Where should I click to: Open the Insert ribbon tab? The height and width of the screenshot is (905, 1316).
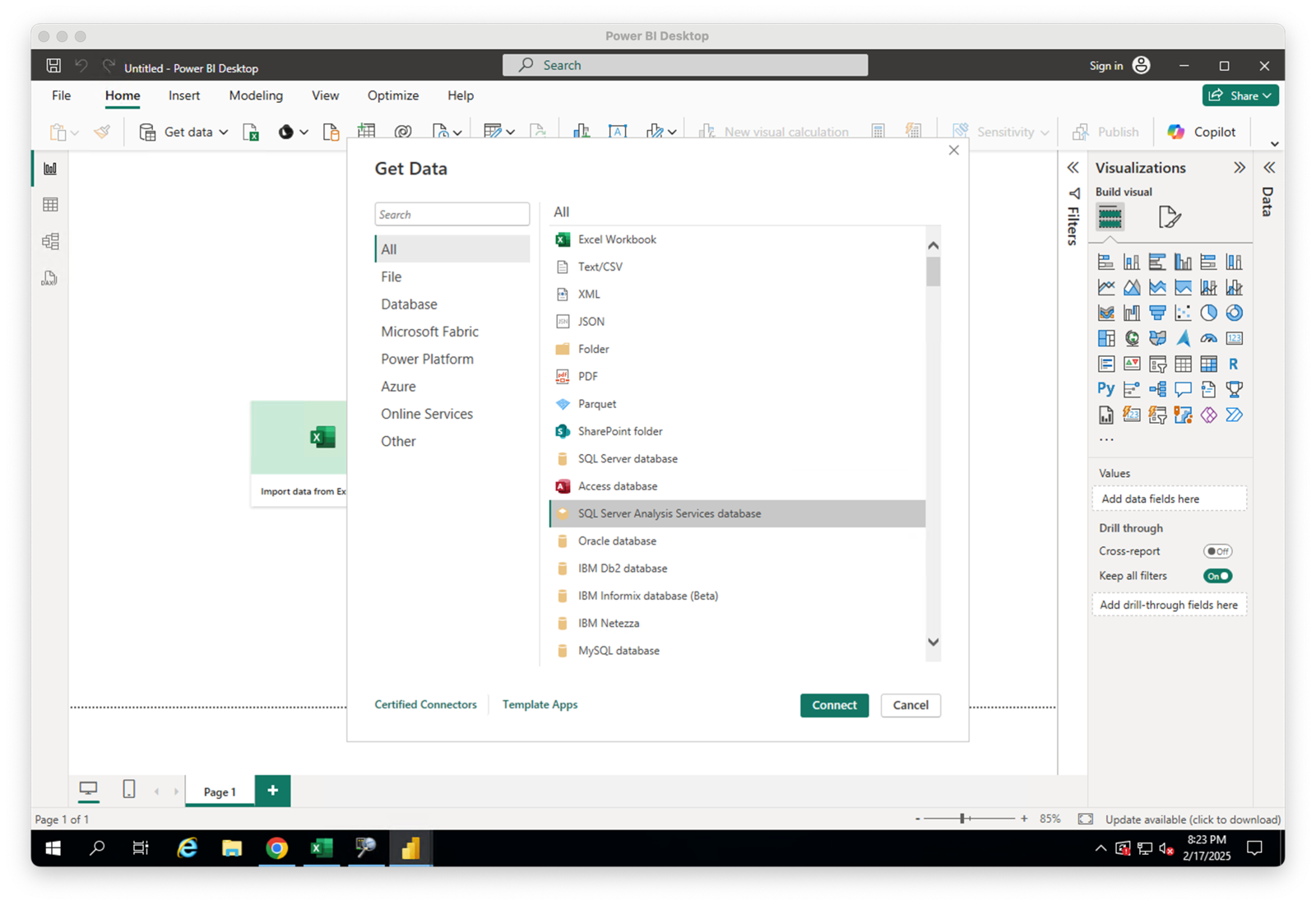pos(184,95)
